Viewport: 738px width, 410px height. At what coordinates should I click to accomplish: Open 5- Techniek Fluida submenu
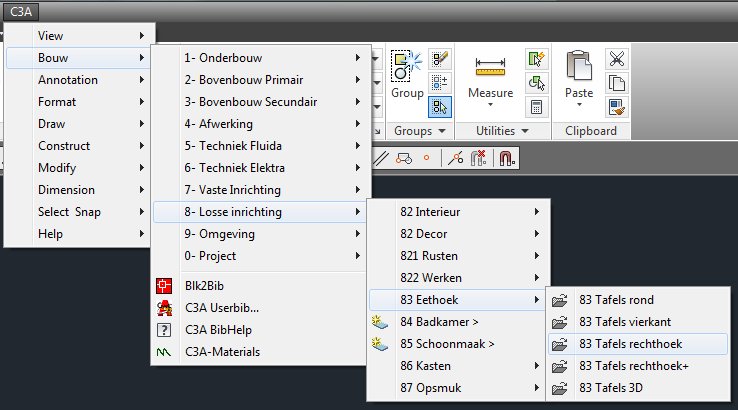259,145
